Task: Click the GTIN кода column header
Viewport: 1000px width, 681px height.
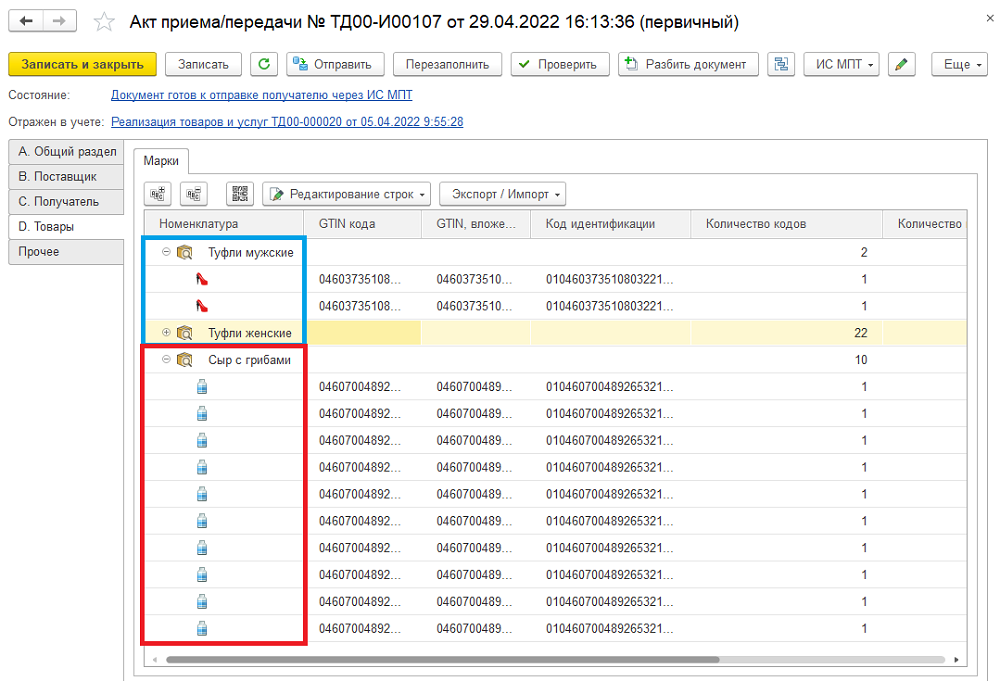Action: click(x=362, y=224)
